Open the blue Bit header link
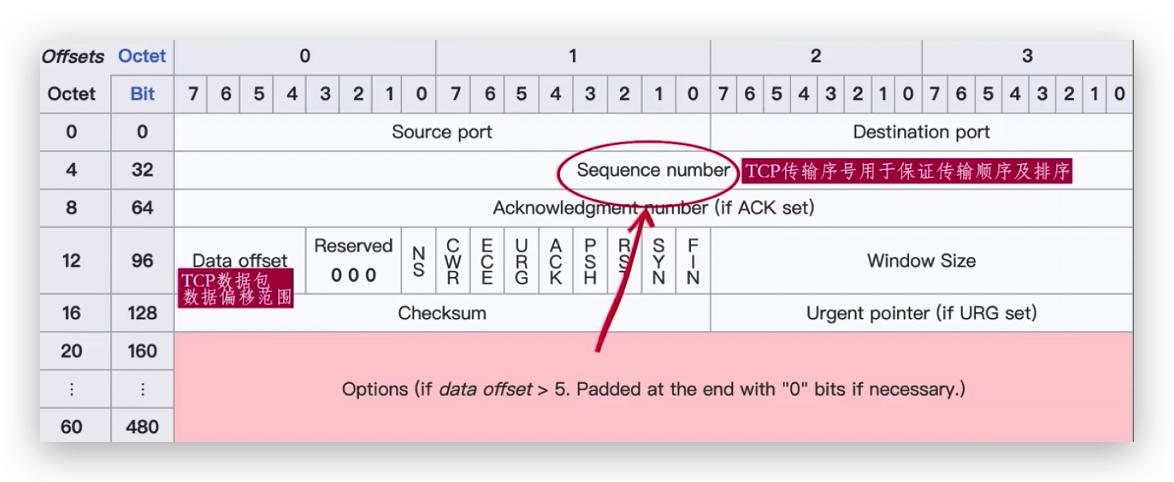 tap(142, 95)
